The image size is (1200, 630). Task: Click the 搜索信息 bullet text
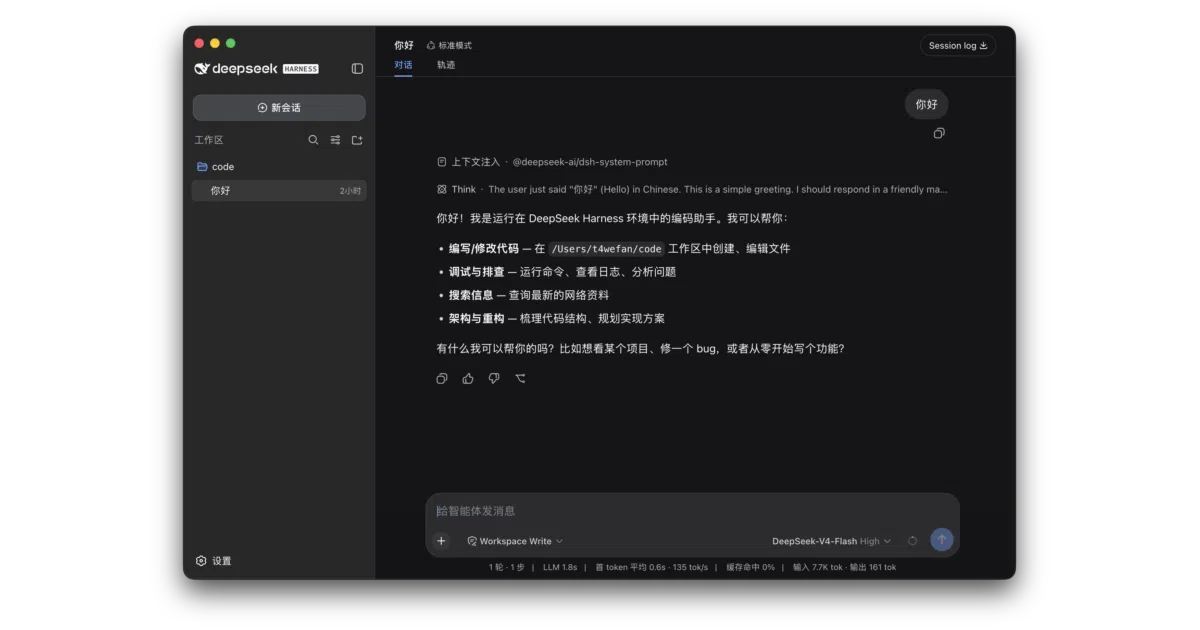(x=471, y=295)
